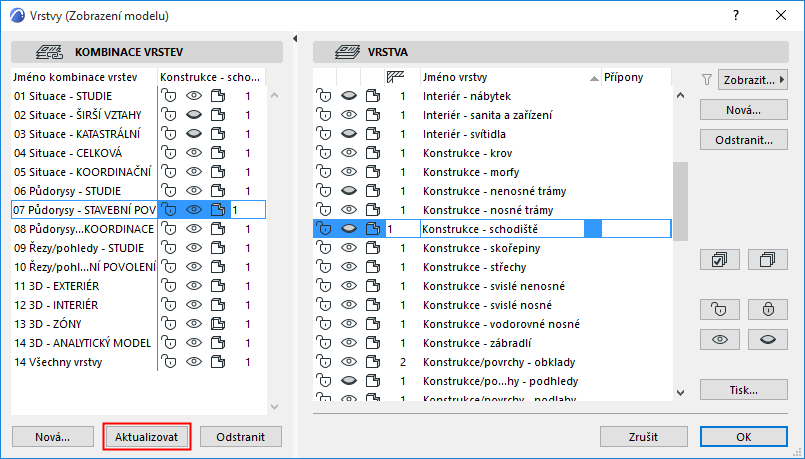Click lock icon of Konstrukce - krov layer
The width and height of the screenshot is (805, 459).
click(x=324, y=153)
